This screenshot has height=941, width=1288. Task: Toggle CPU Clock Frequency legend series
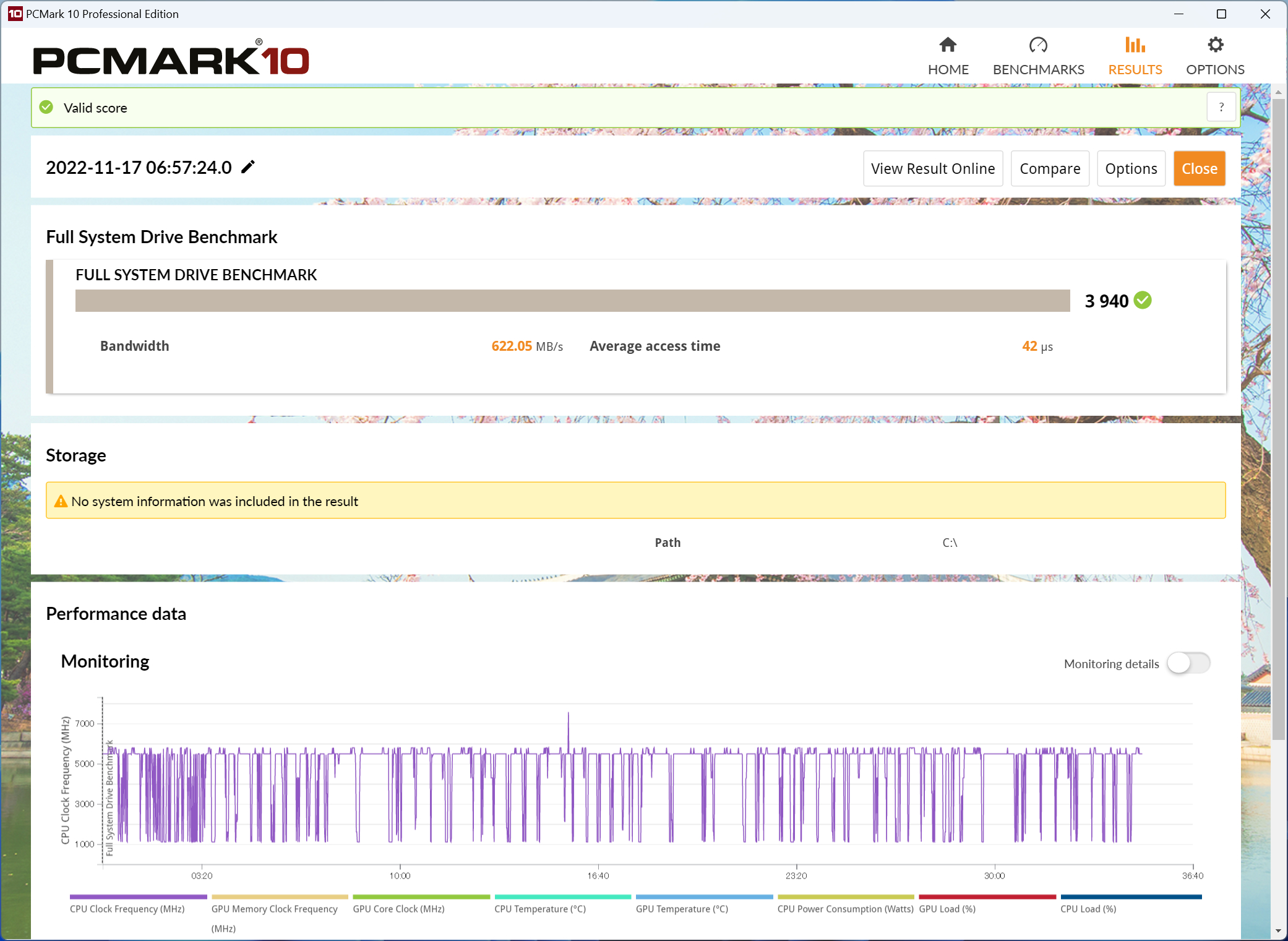(x=127, y=908)
